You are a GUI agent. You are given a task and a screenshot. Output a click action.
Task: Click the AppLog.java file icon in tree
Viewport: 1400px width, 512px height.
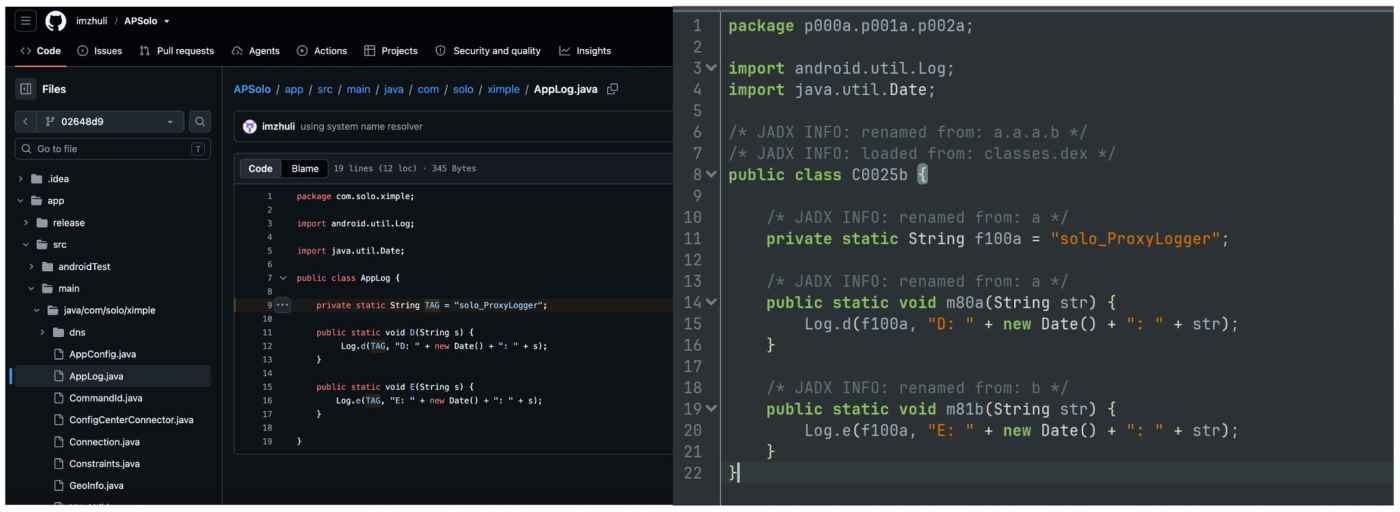click(x=58, y=376)
